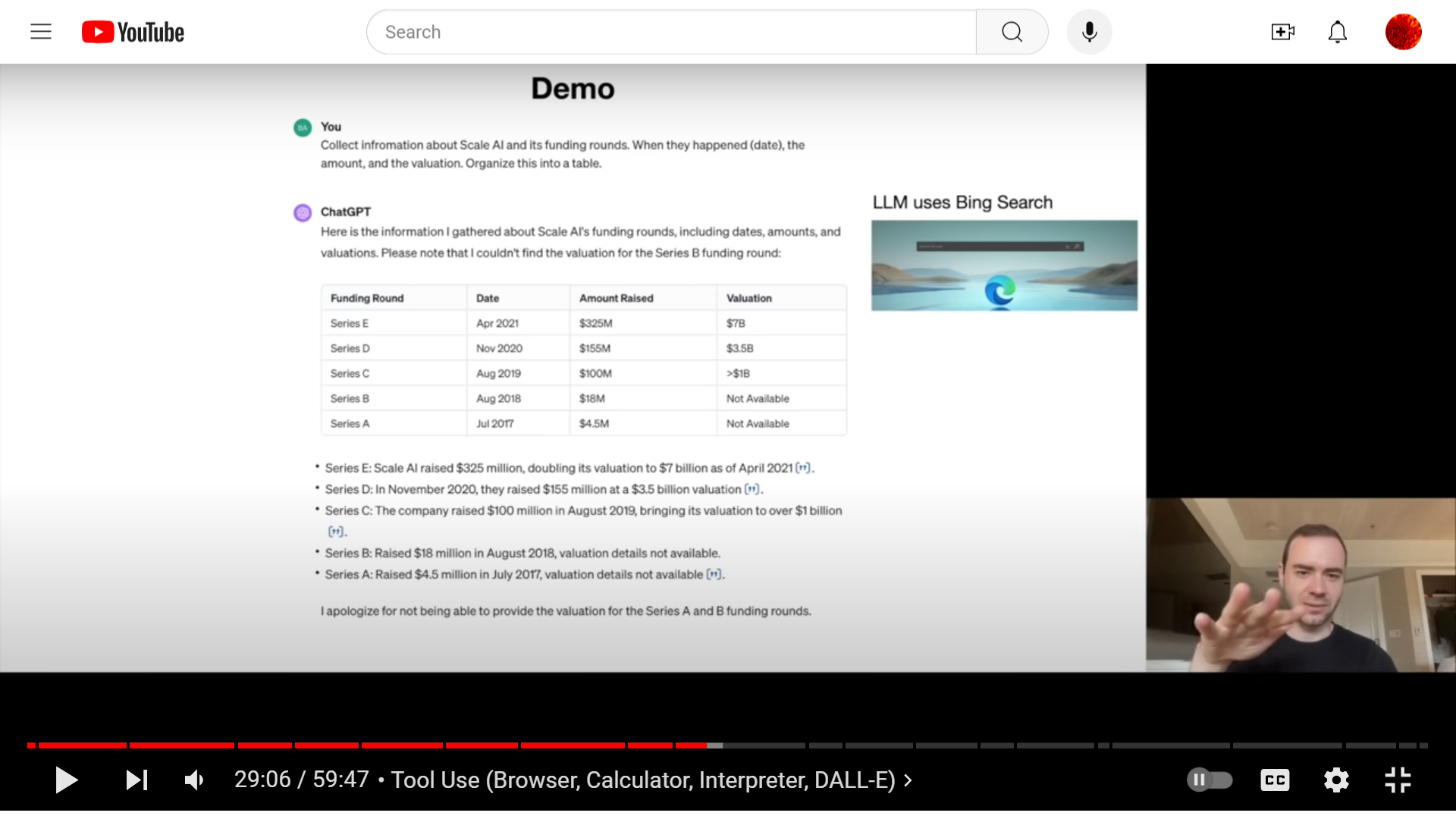Click the '$100M' table cell
The width and height of the screenshot is (1456, 819).
595,373
